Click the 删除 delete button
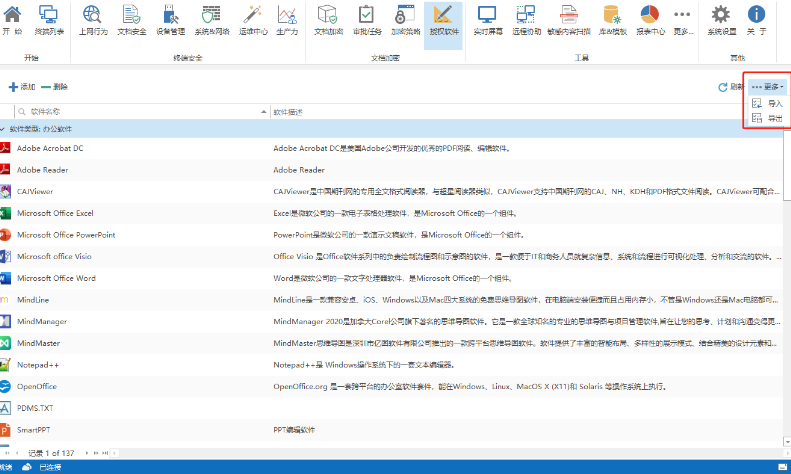Viewport: 791px width, 474px height. pos(55,87)
